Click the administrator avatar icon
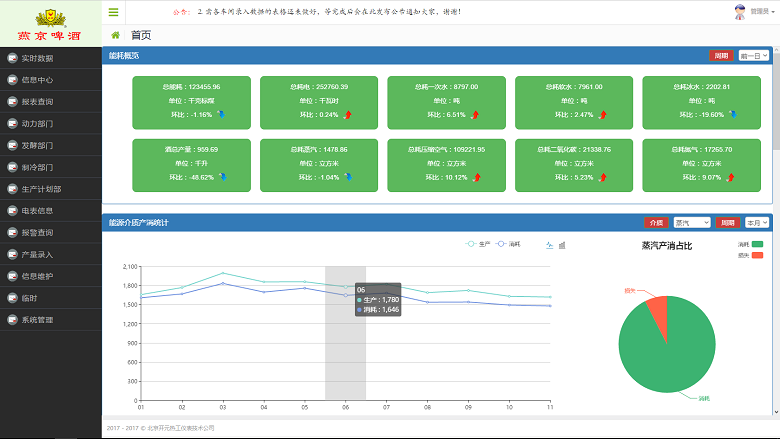The width and height of the screenshot is (780, 439). point(740,12)
